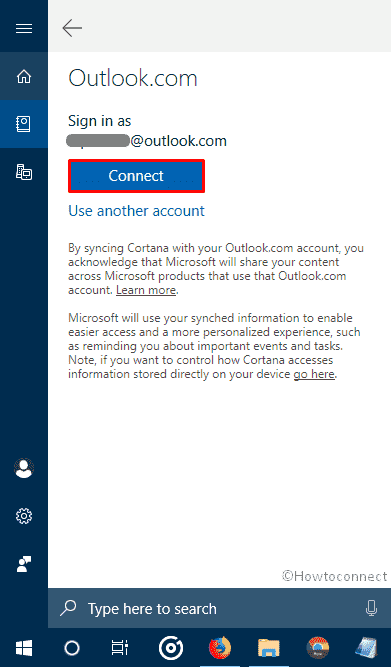The image size is (391, 667).
Task: Open Cortana Home from sidebar
Action: [24, 77]
